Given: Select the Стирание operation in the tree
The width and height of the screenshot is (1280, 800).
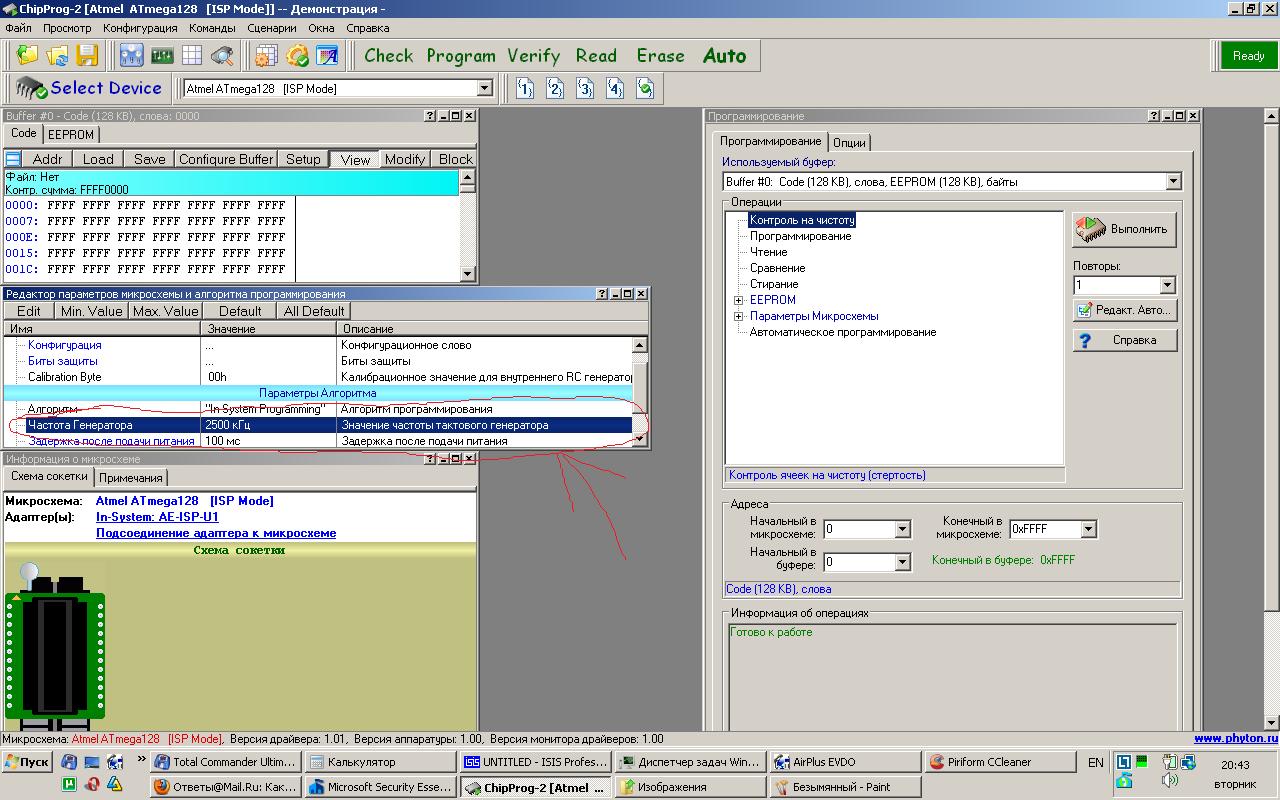Looking at the screenshot, I should point(774,284).
